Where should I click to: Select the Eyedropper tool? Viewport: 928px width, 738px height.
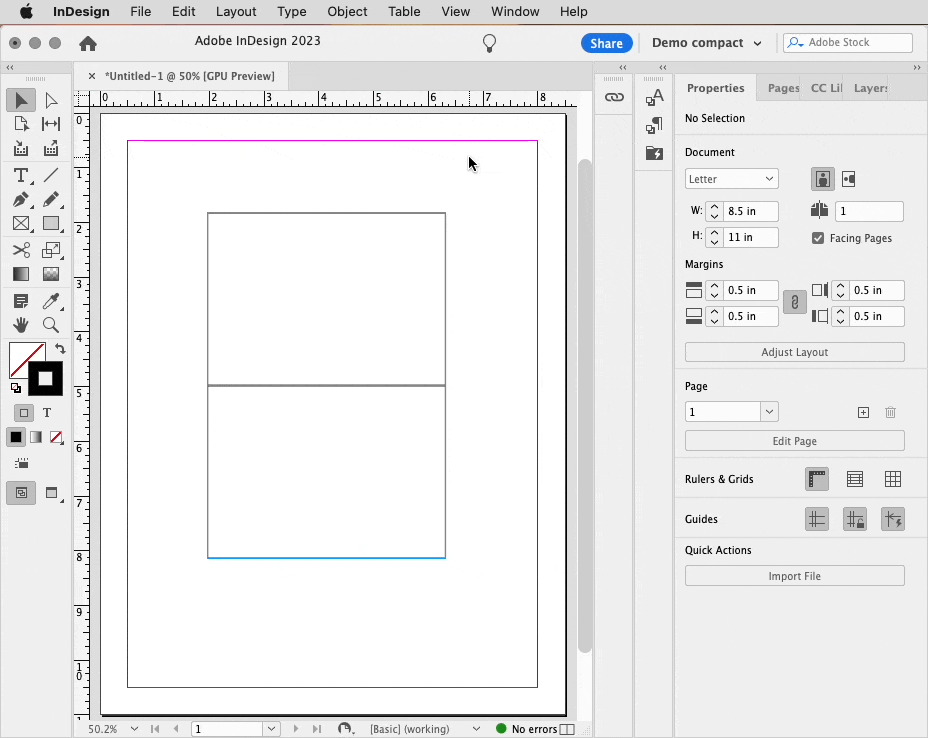point(51,301)
